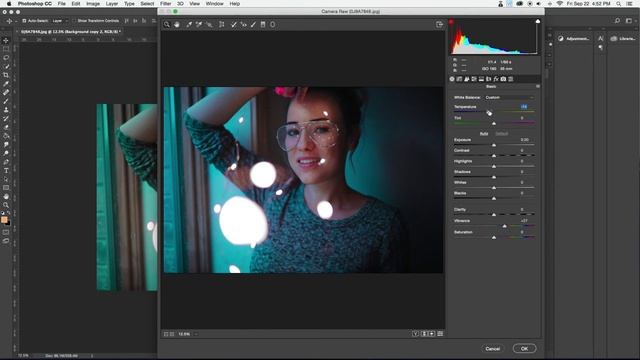This screenshot has height=360, width=640.
Task: Select the Type tool in Photoshop toolbar
Action: point(6,171)
